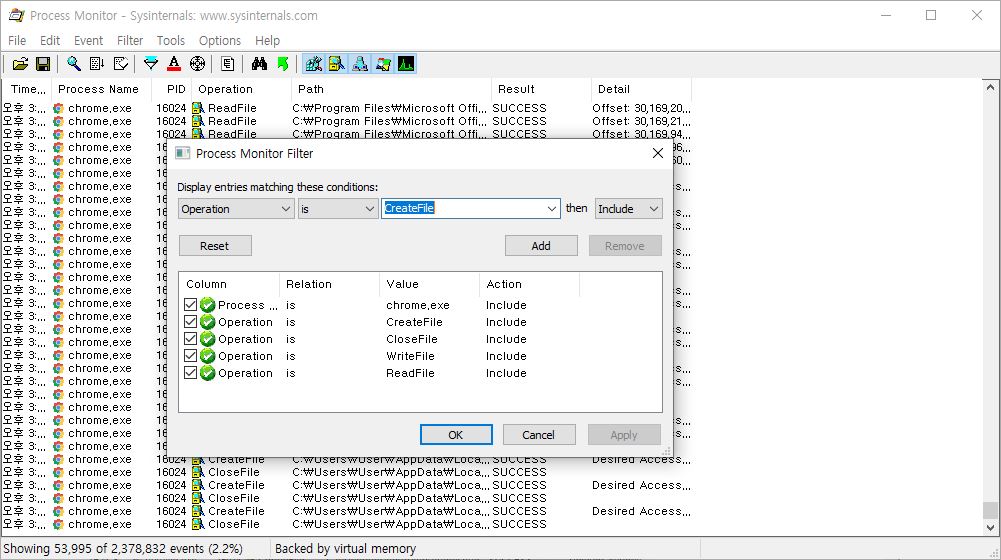Click the Save floppy disk icon
The height and width of the screenshot is (560, 1001).
43,64
